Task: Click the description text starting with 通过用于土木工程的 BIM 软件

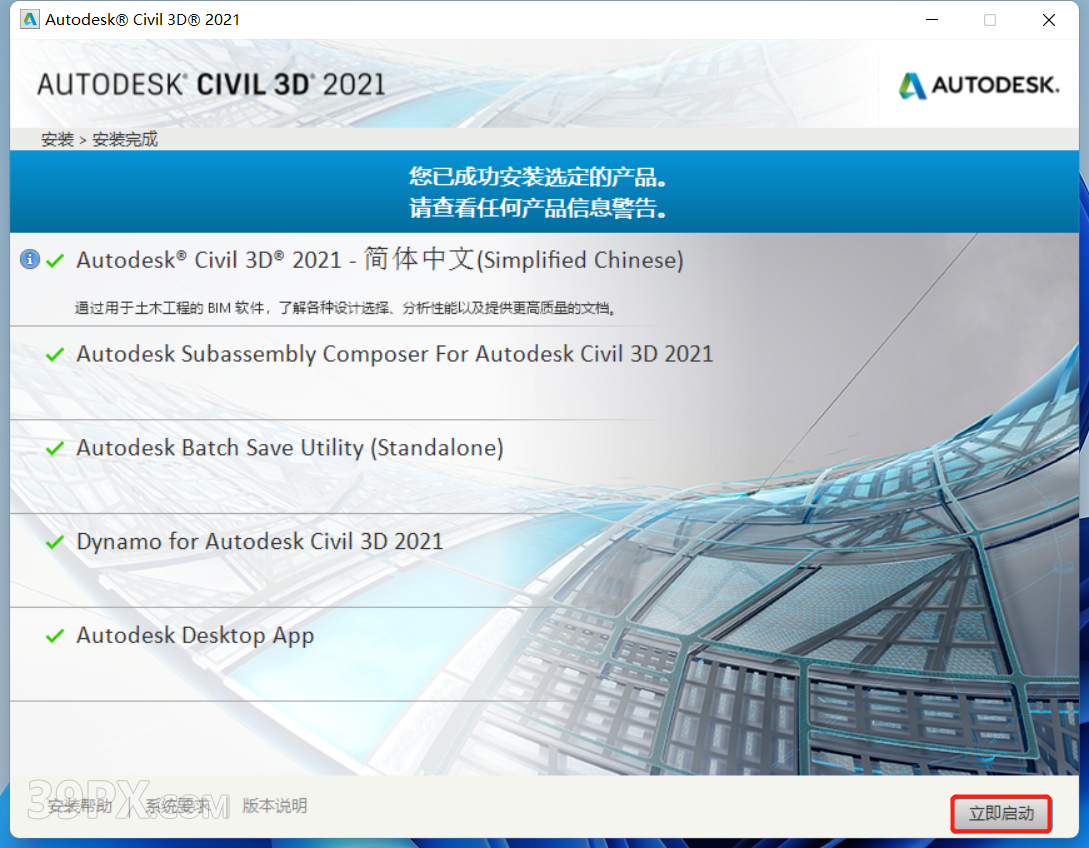Action: (345, 308)
